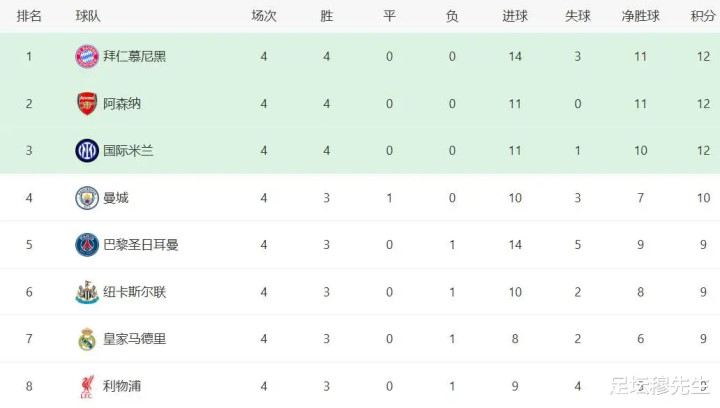This screenshot has width=720, height=408.
Task: Open the 阿森纳 team link
Action: click(x=123, y=103)
